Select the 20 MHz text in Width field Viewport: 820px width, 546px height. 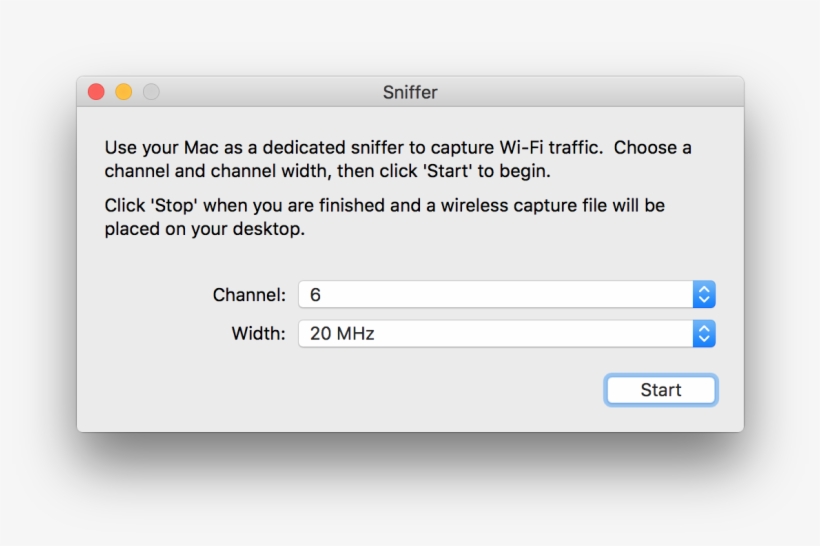click(342, 334)
